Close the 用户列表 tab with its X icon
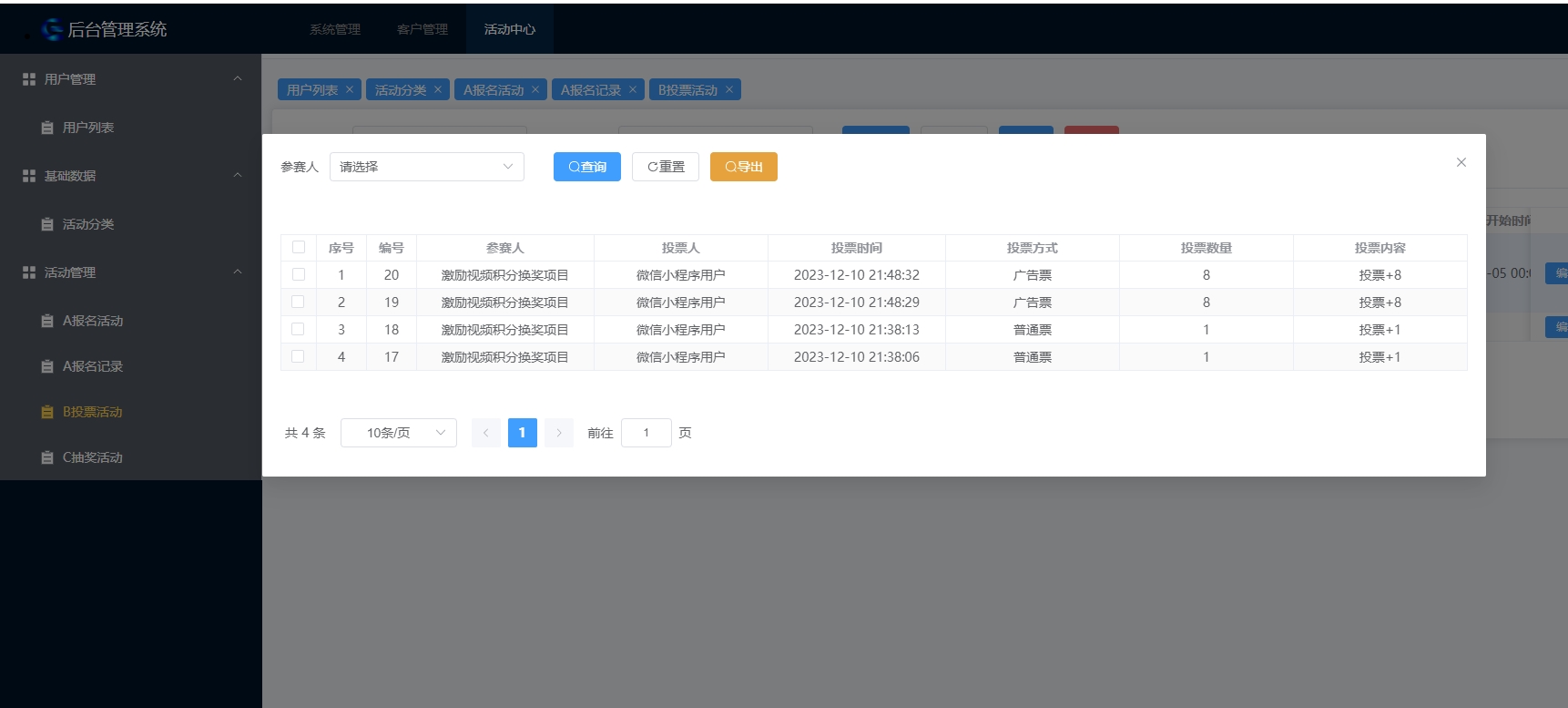The width and height of the screenshot is (1568, 708). point(350,89)
